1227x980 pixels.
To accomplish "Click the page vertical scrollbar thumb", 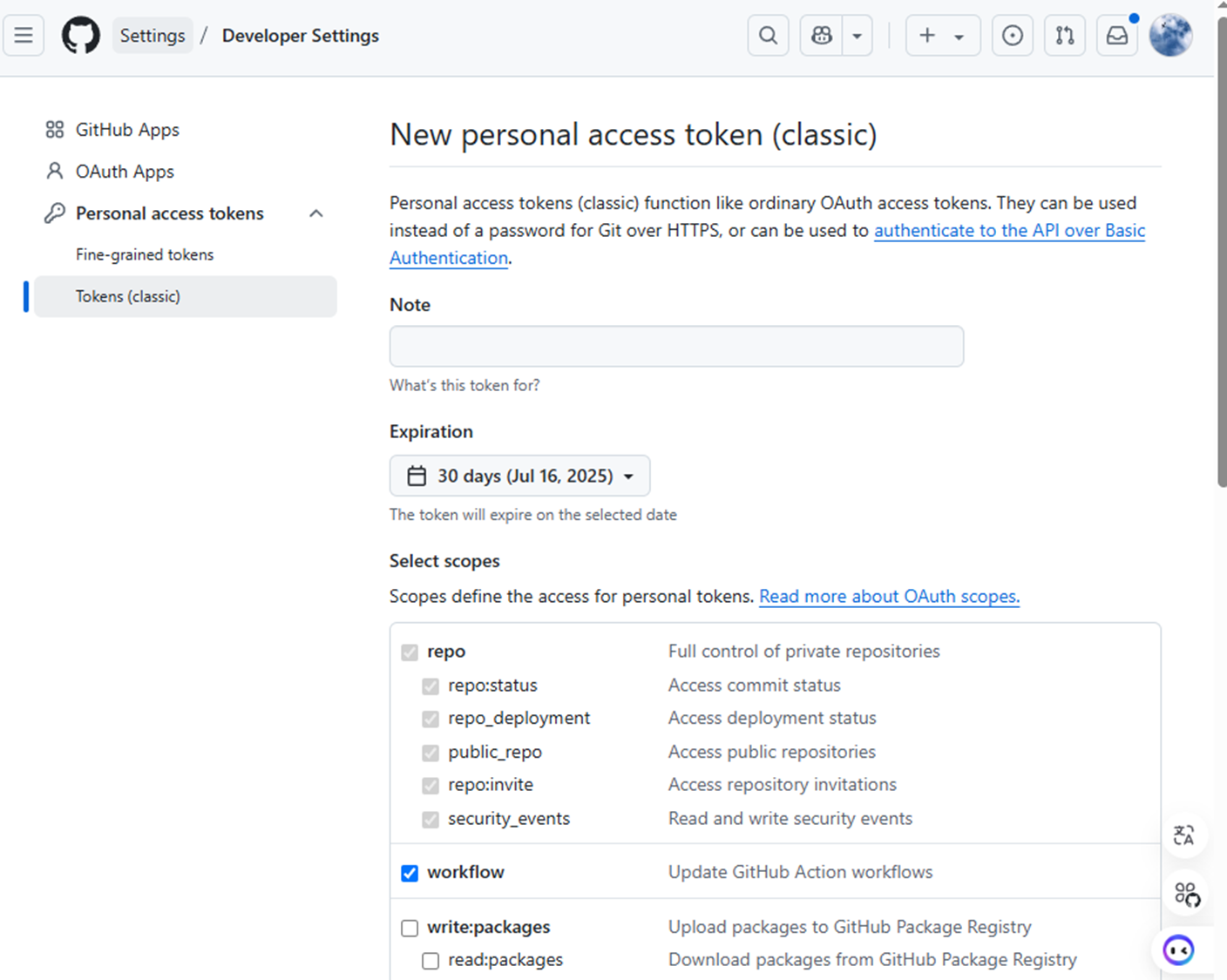I will coord(1222,253).
